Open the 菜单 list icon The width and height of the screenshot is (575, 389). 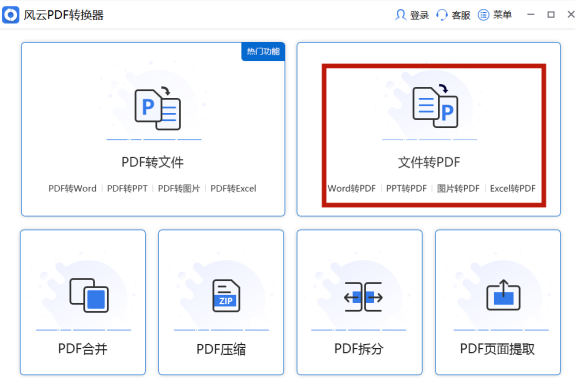[x=483, y=15]
